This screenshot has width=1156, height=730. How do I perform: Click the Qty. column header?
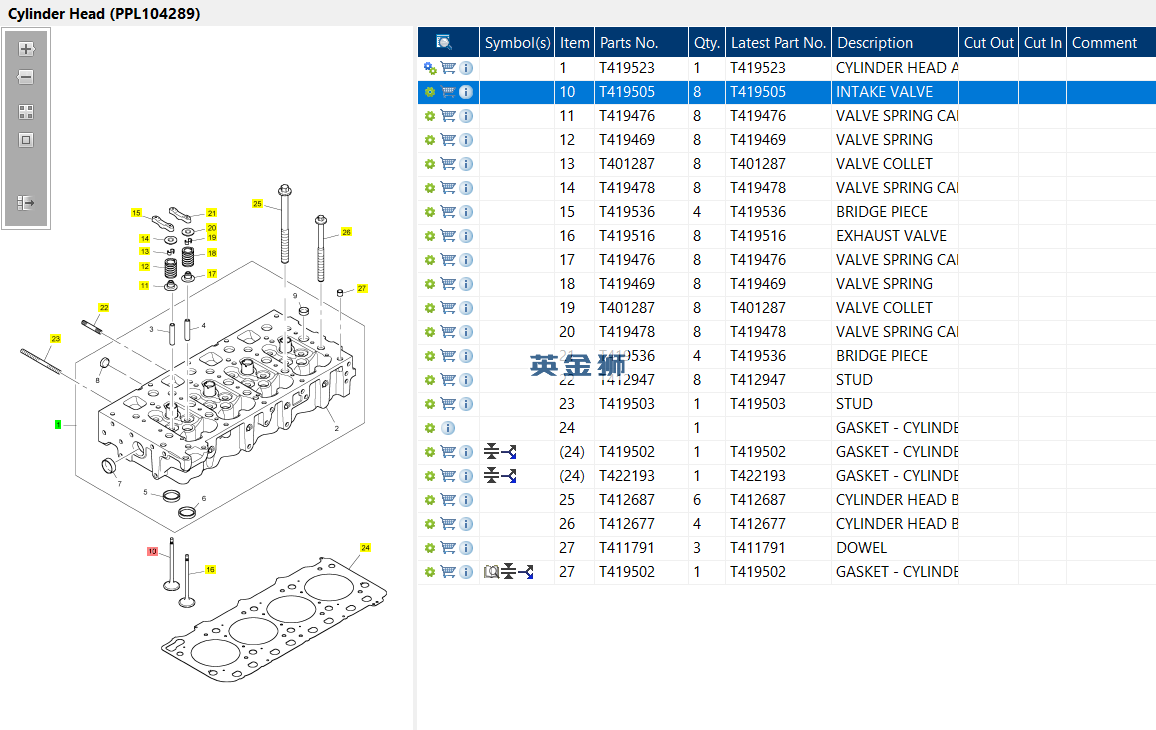(x=706, y=42)
